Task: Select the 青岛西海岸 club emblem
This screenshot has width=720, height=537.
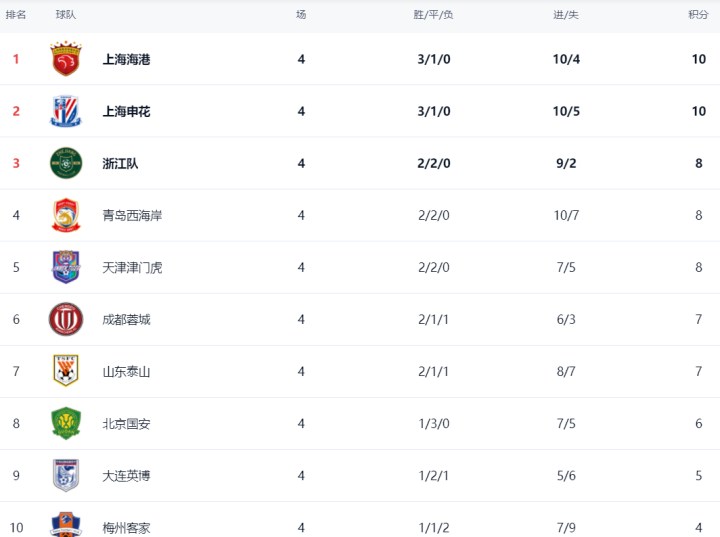Action: tap(66, 215)
